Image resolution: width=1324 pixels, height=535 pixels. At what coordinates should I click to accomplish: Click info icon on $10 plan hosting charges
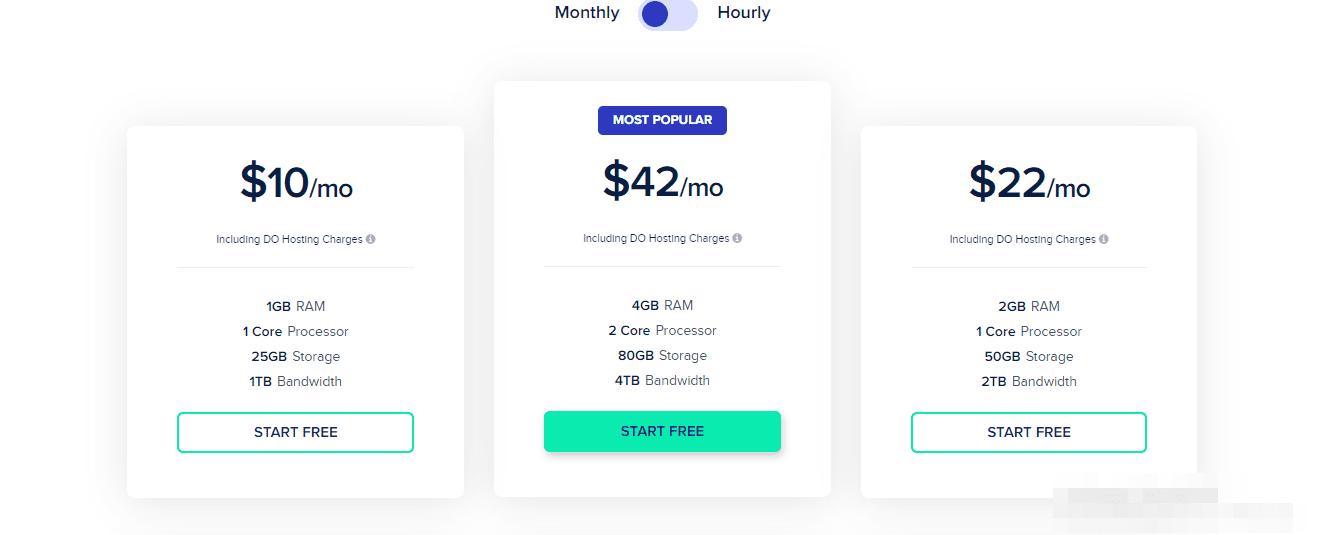371,240
